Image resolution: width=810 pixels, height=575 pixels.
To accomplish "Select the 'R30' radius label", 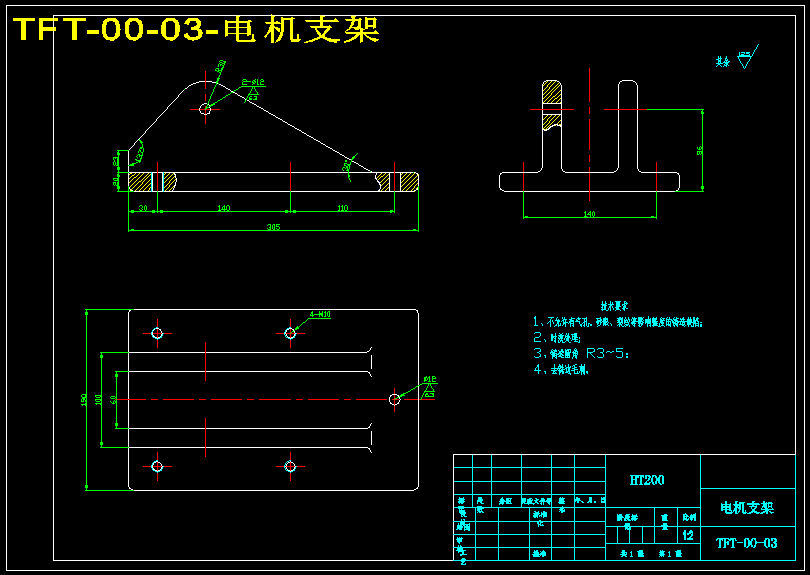I will (x=221, y=66).
